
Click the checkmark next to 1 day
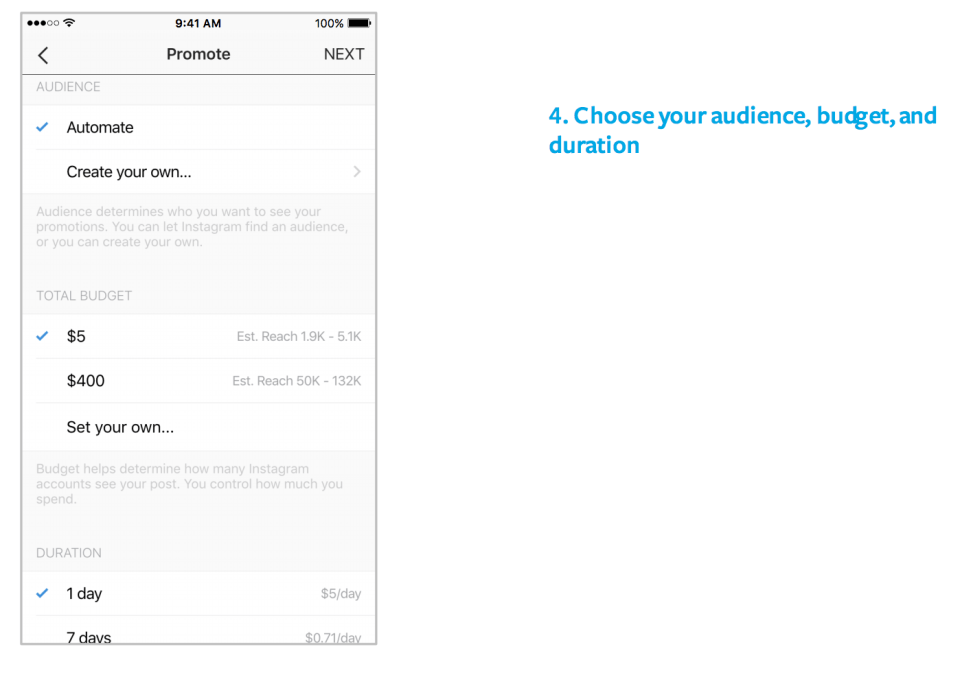coord(42,593)
